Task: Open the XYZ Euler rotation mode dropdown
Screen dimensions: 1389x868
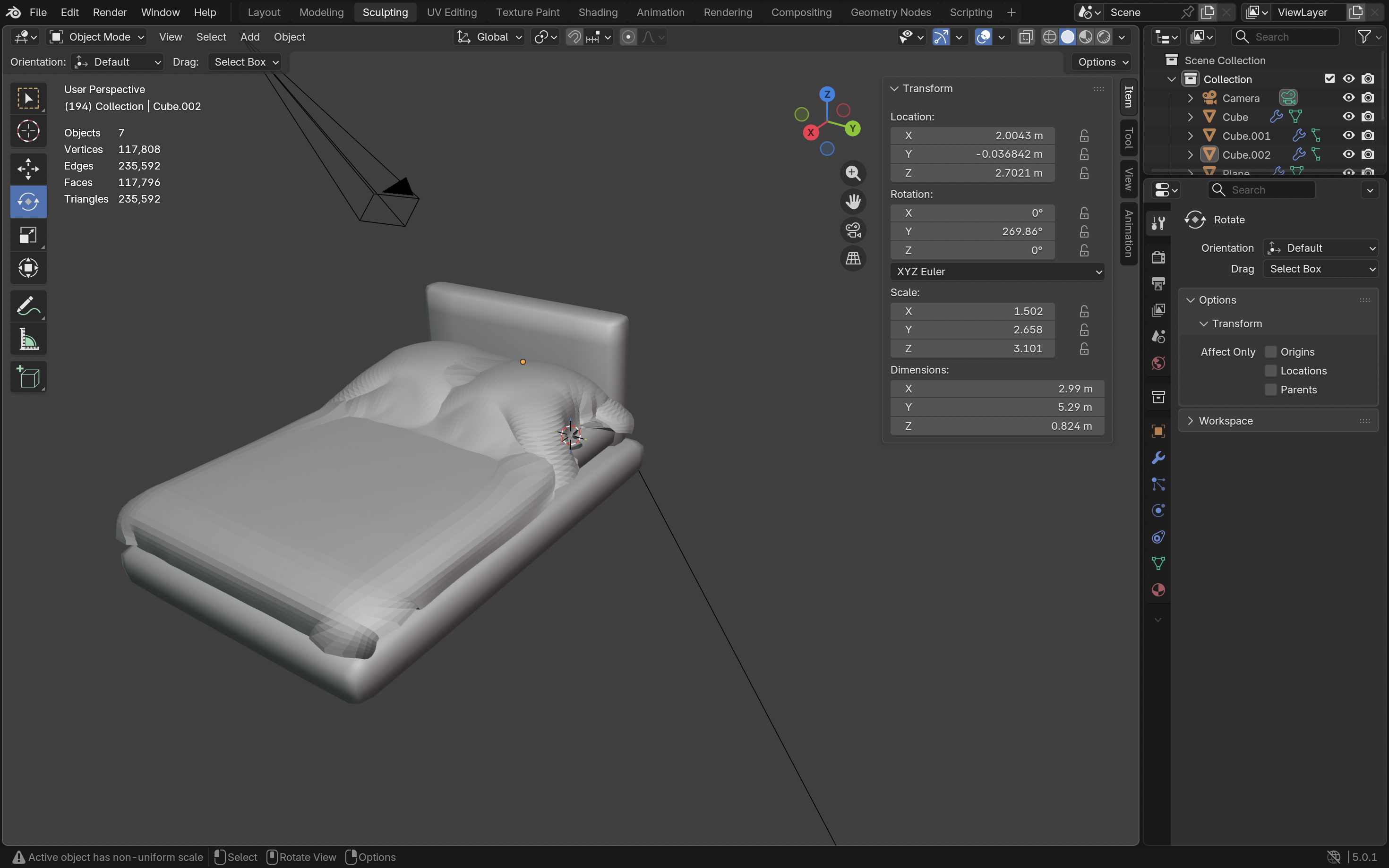Action: (997, 272)
